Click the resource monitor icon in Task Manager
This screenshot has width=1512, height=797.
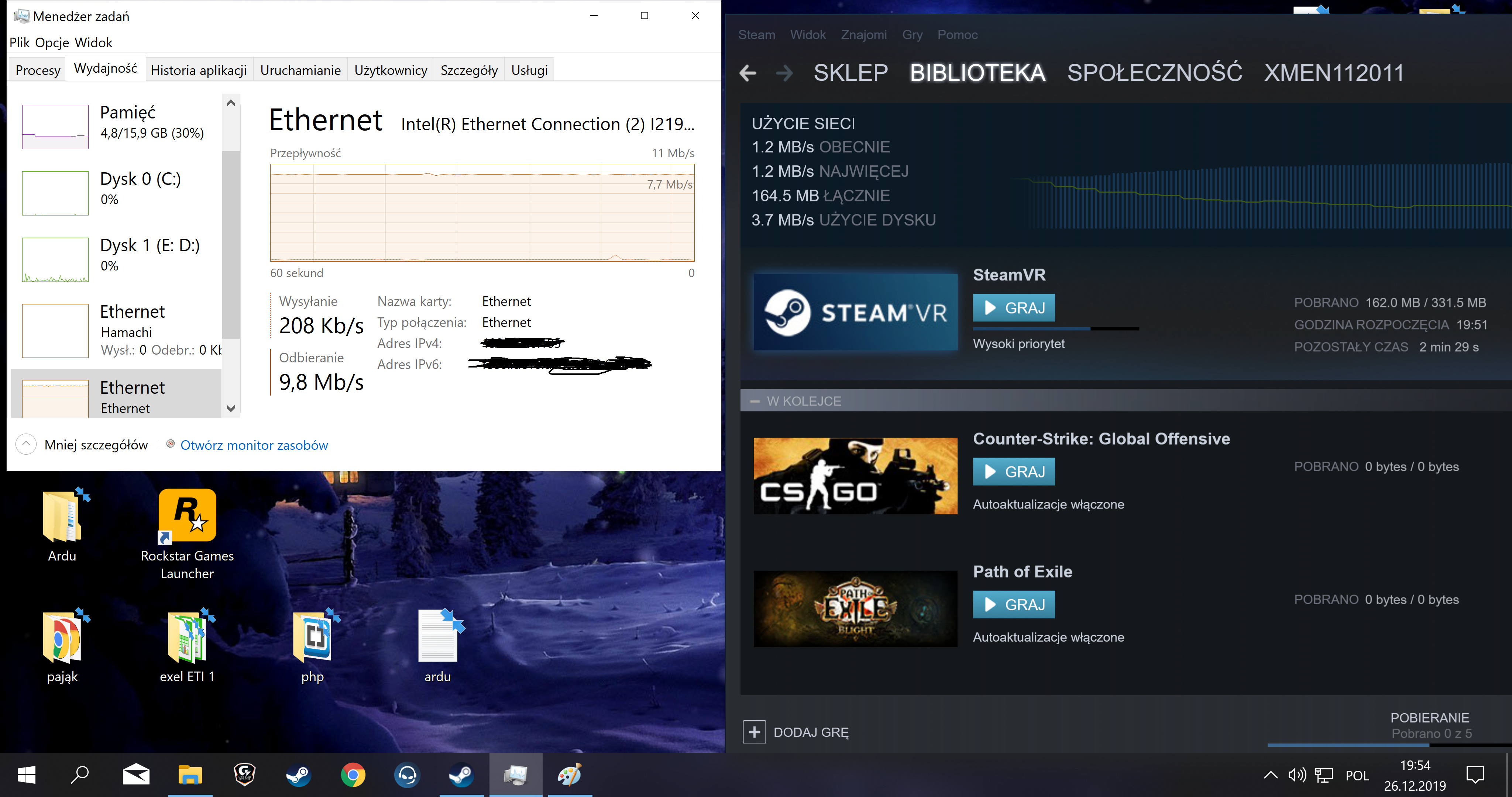[x=170, y=444]
